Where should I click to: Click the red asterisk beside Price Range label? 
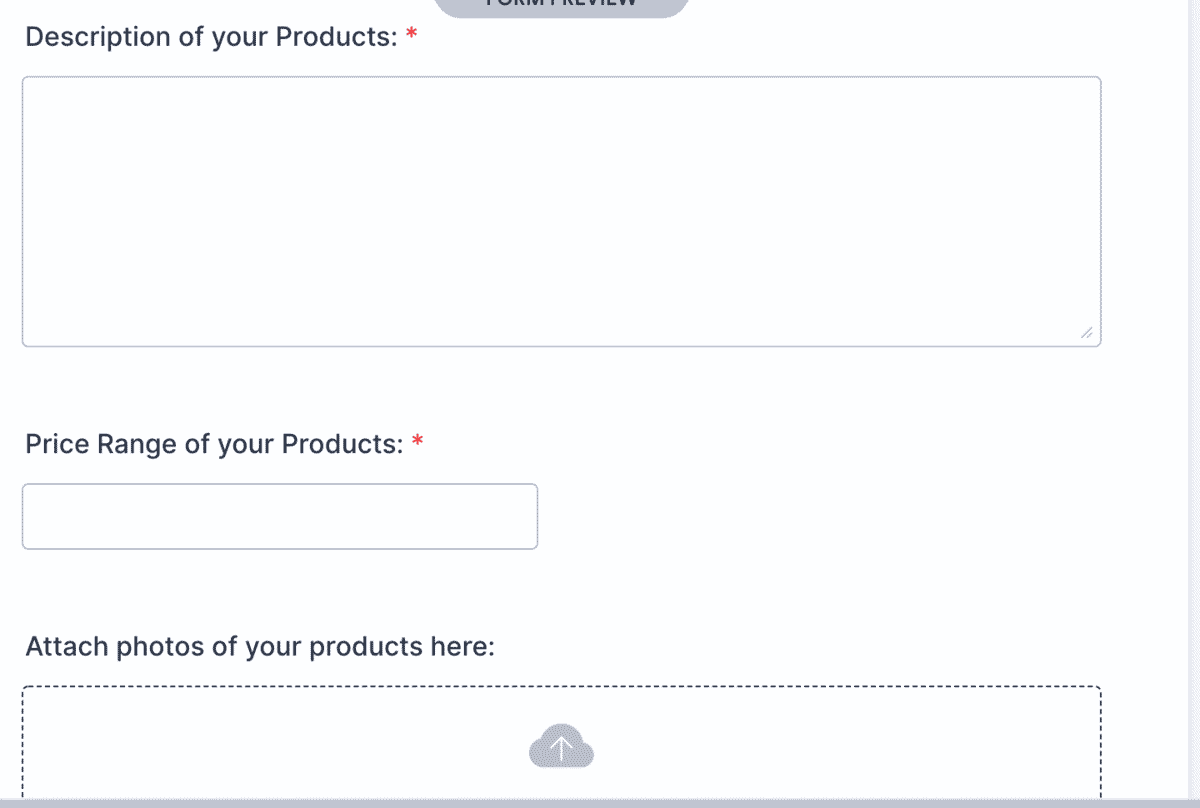point(418,443)
